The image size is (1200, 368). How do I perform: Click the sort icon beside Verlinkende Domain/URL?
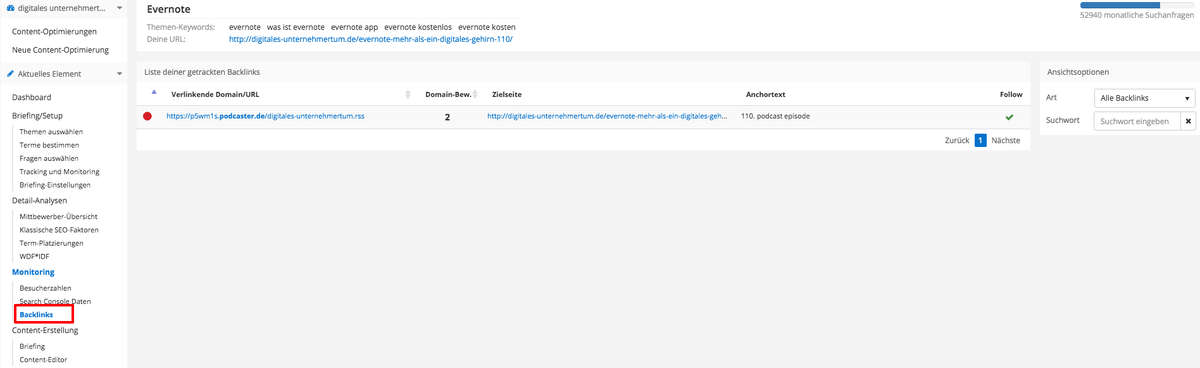(x=408, y=95)
